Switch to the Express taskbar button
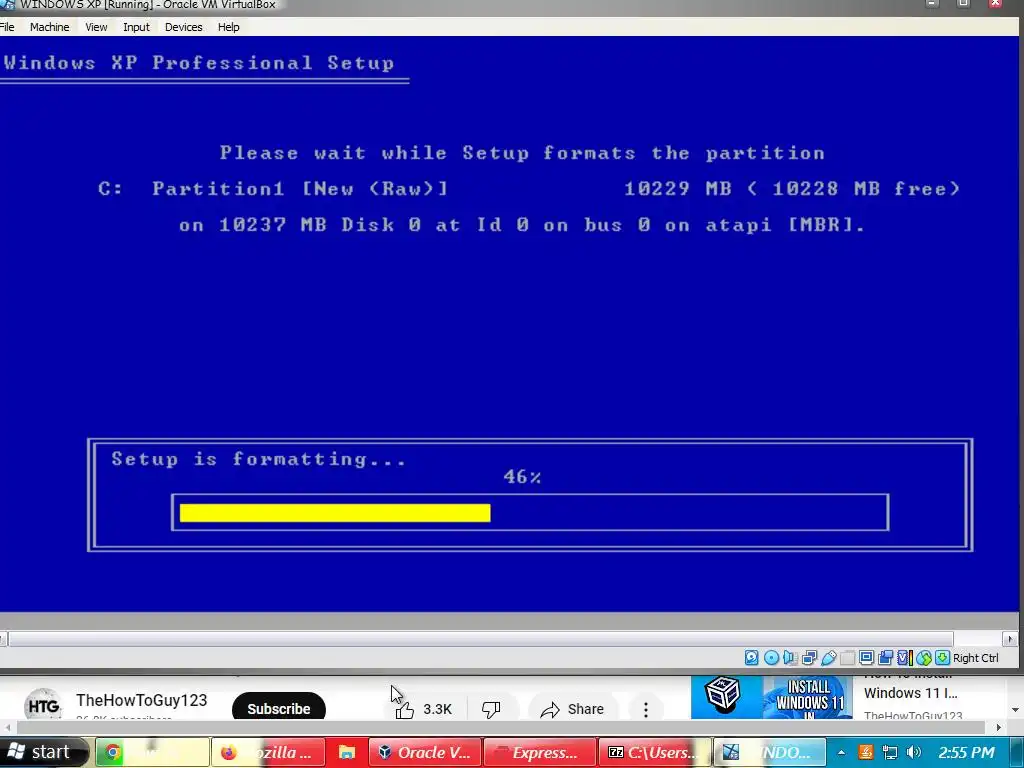 coord(540,752)
